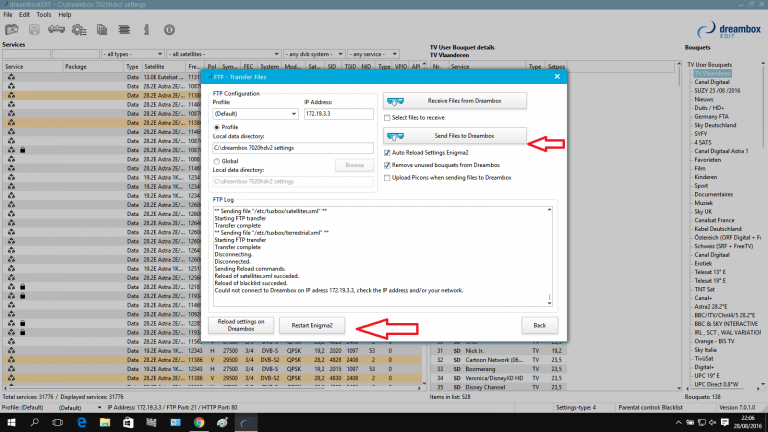The height and width of the screenshot is (432, 768).
Task: Click Send Files to Dreambox button
Action: click(x=454, y=135)
